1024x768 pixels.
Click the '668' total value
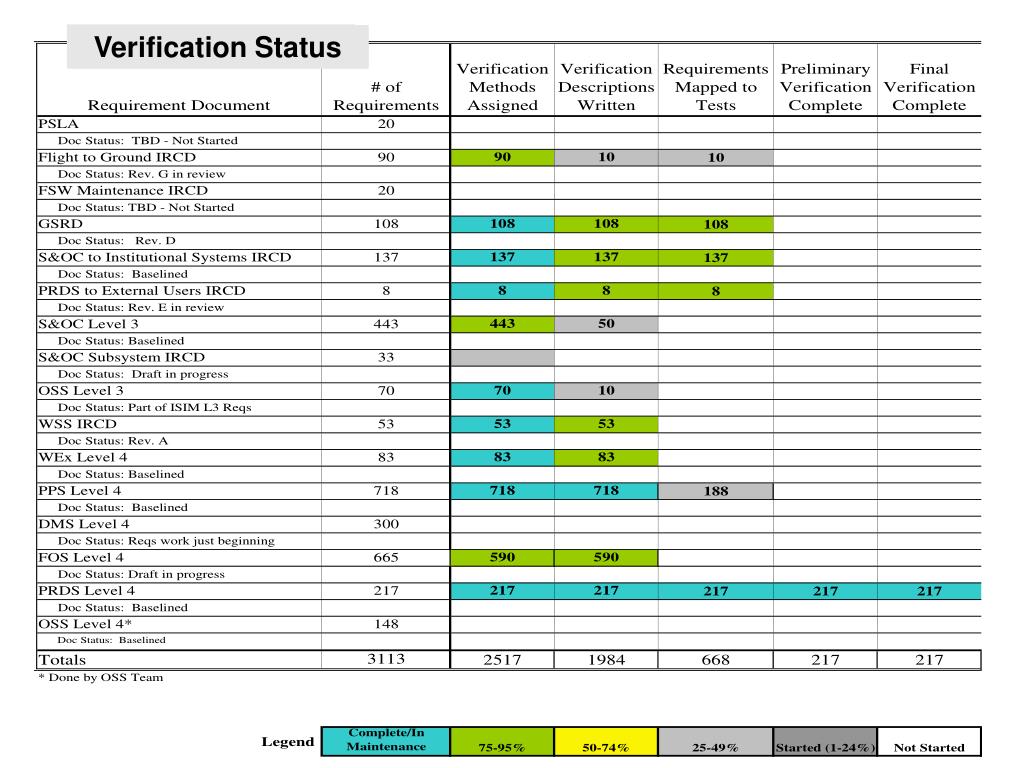716,660
